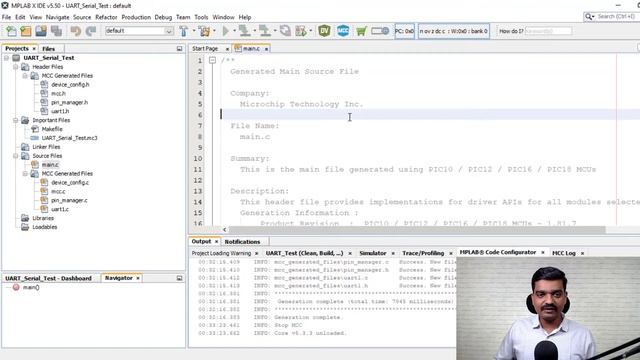
Task: Click the Open Project toolbar icon
Action: (x=41, y=31)
